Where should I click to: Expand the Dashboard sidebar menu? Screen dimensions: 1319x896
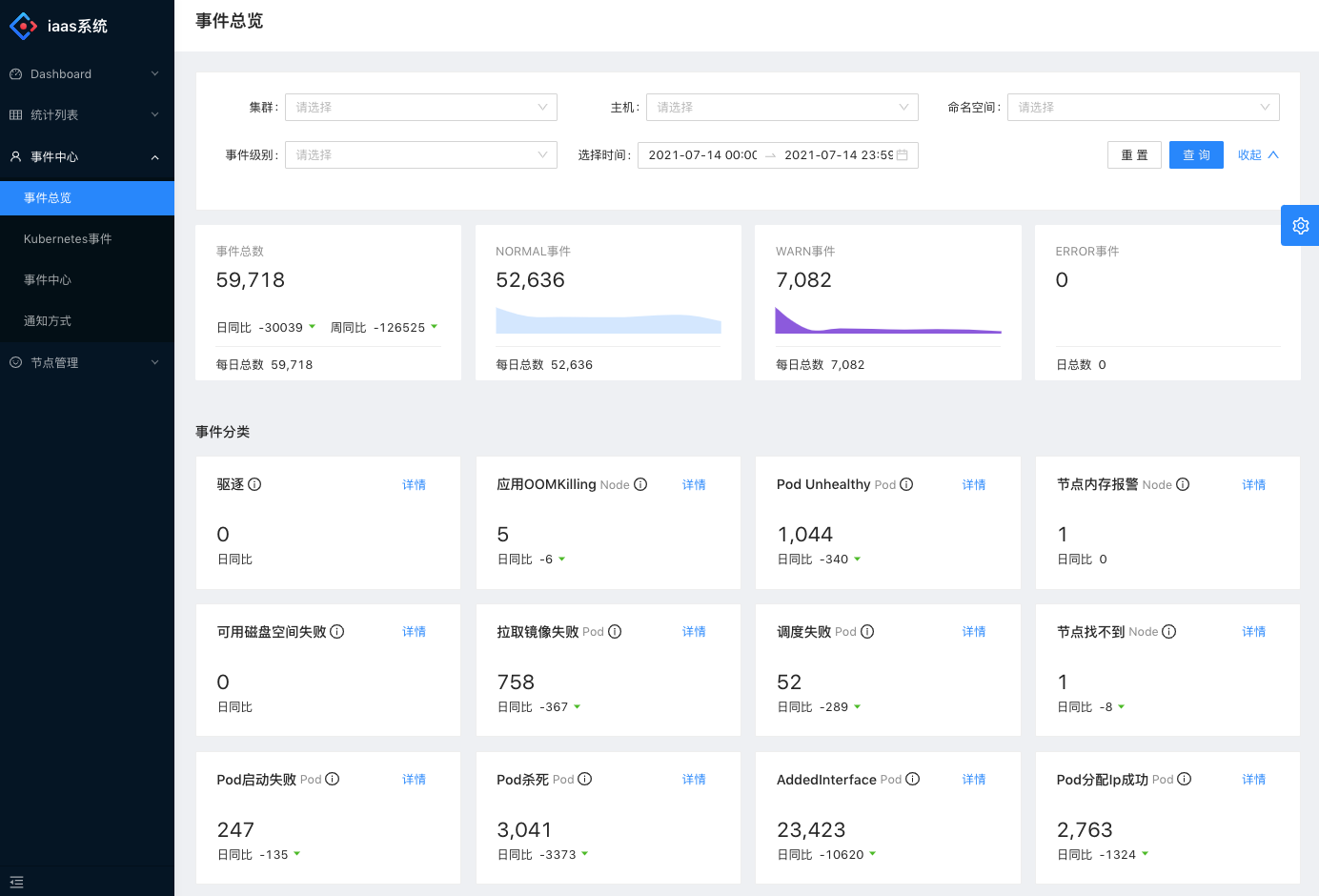pyautogui.click(x=87, y=73)
